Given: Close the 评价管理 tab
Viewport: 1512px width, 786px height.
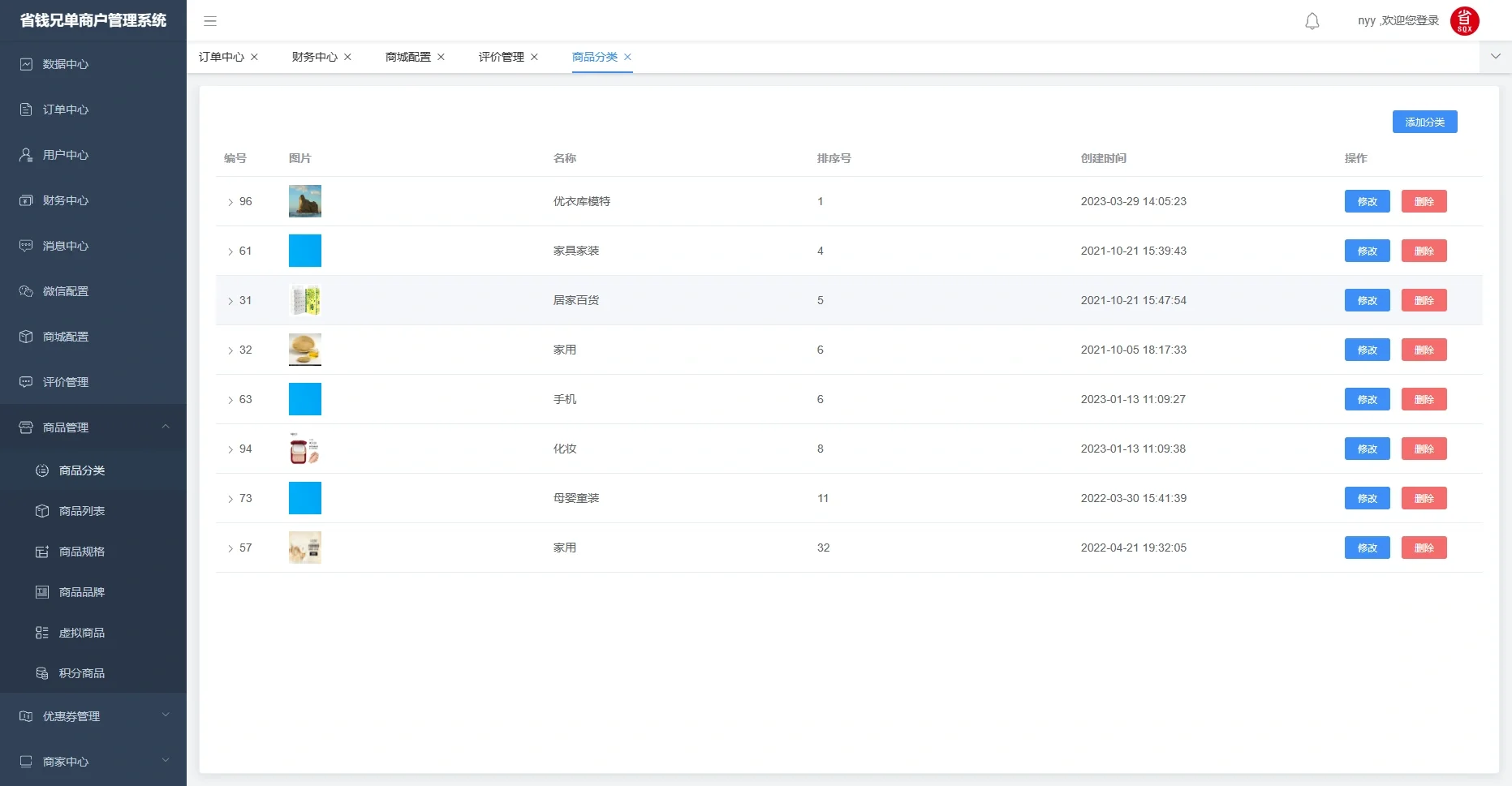Looking at the screenshot, I should pos(535,57).
